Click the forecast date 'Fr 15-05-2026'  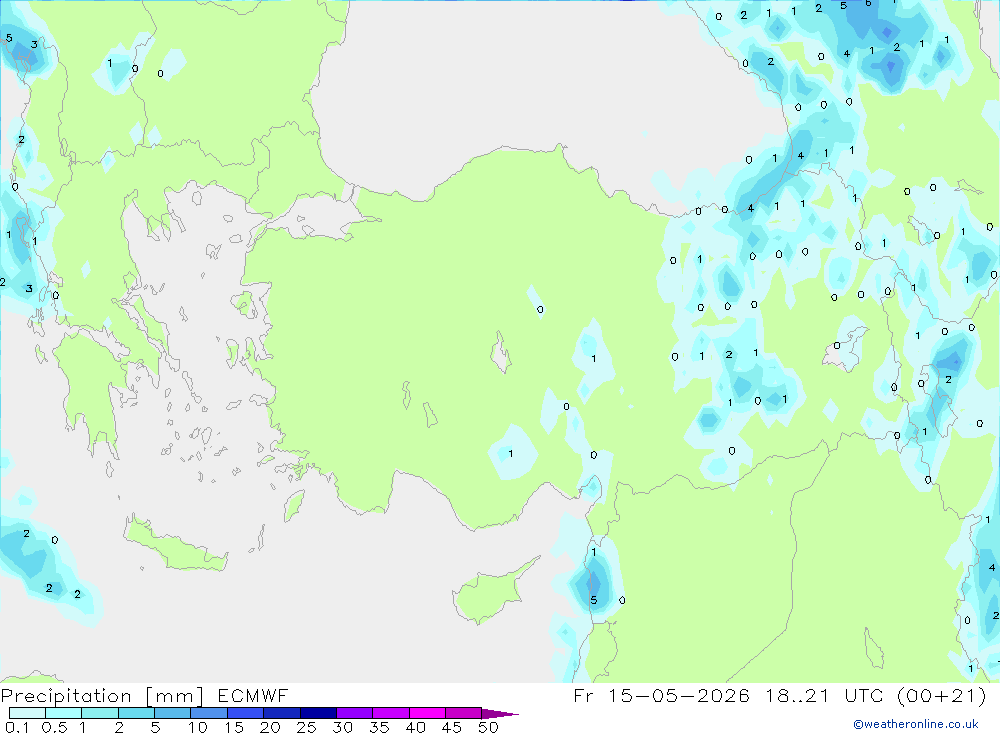(661, 695)
